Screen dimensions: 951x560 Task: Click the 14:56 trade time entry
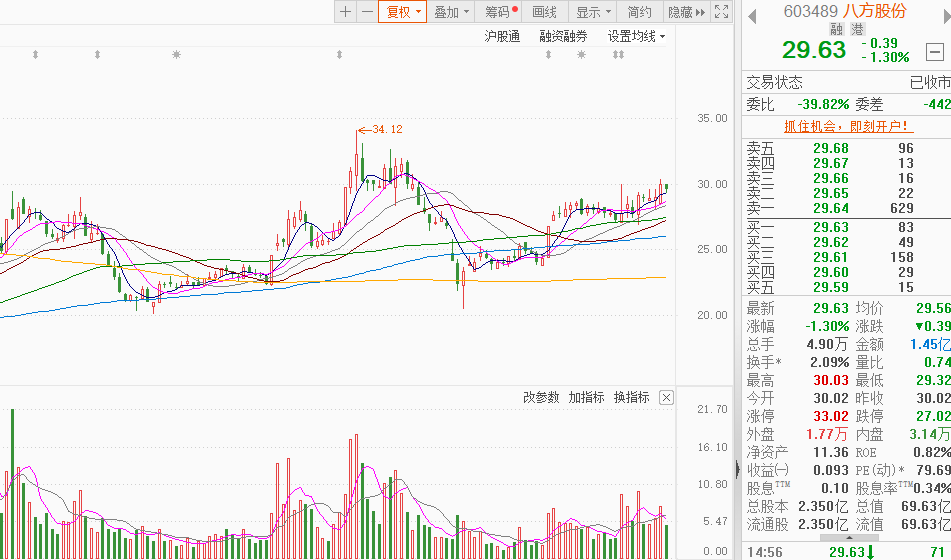point(765,552)
